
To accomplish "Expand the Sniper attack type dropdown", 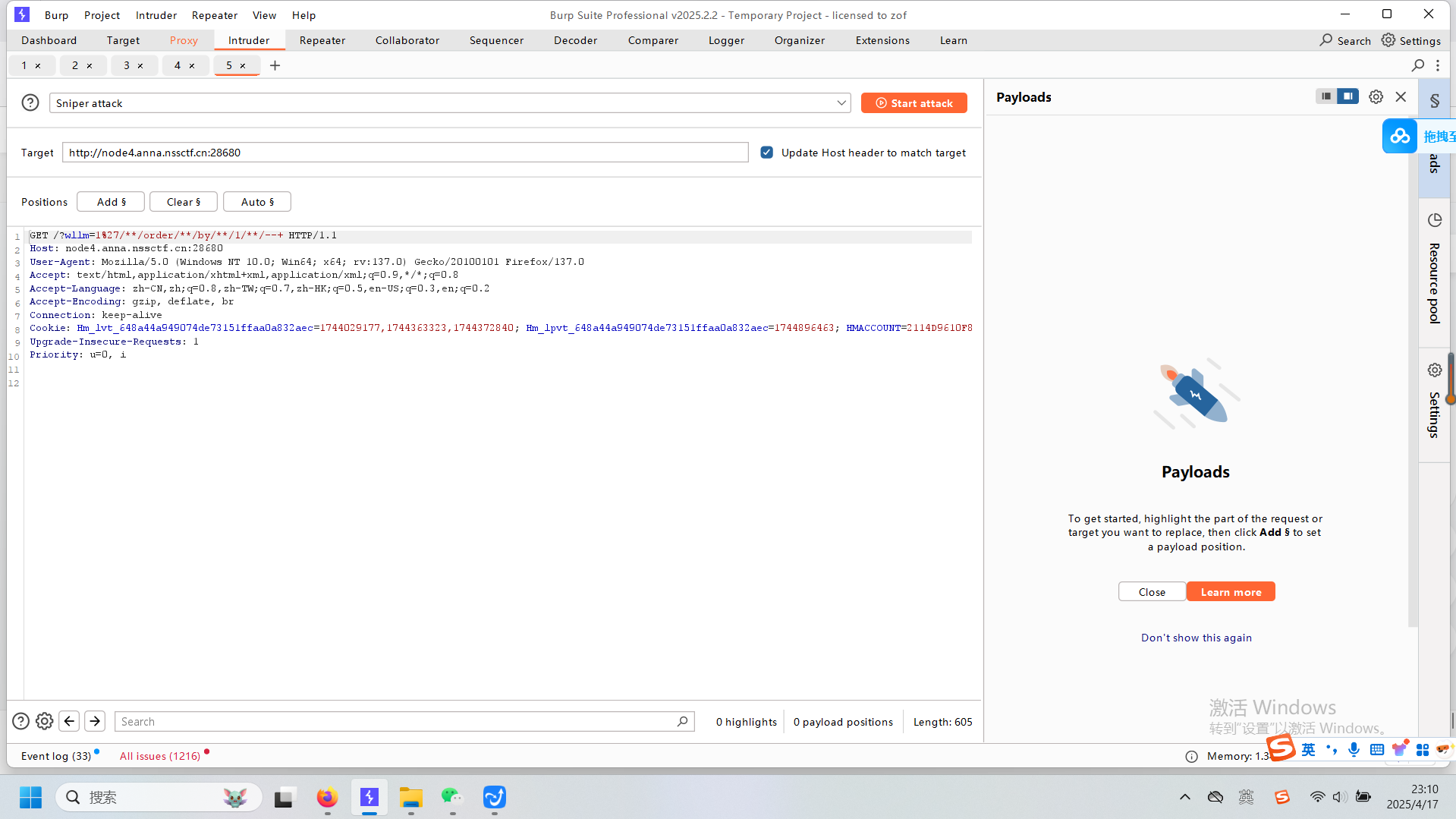I will 841,103.
